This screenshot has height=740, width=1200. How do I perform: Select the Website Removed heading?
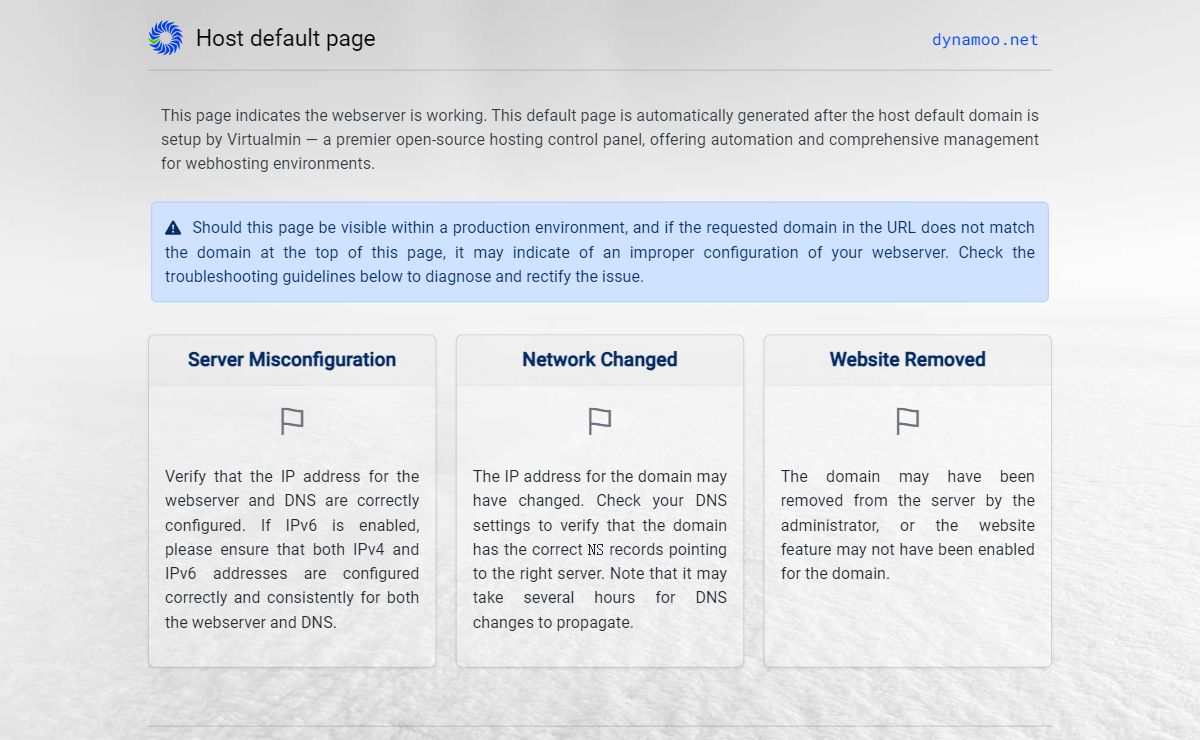pyautogui.click(x=908, y=360)
